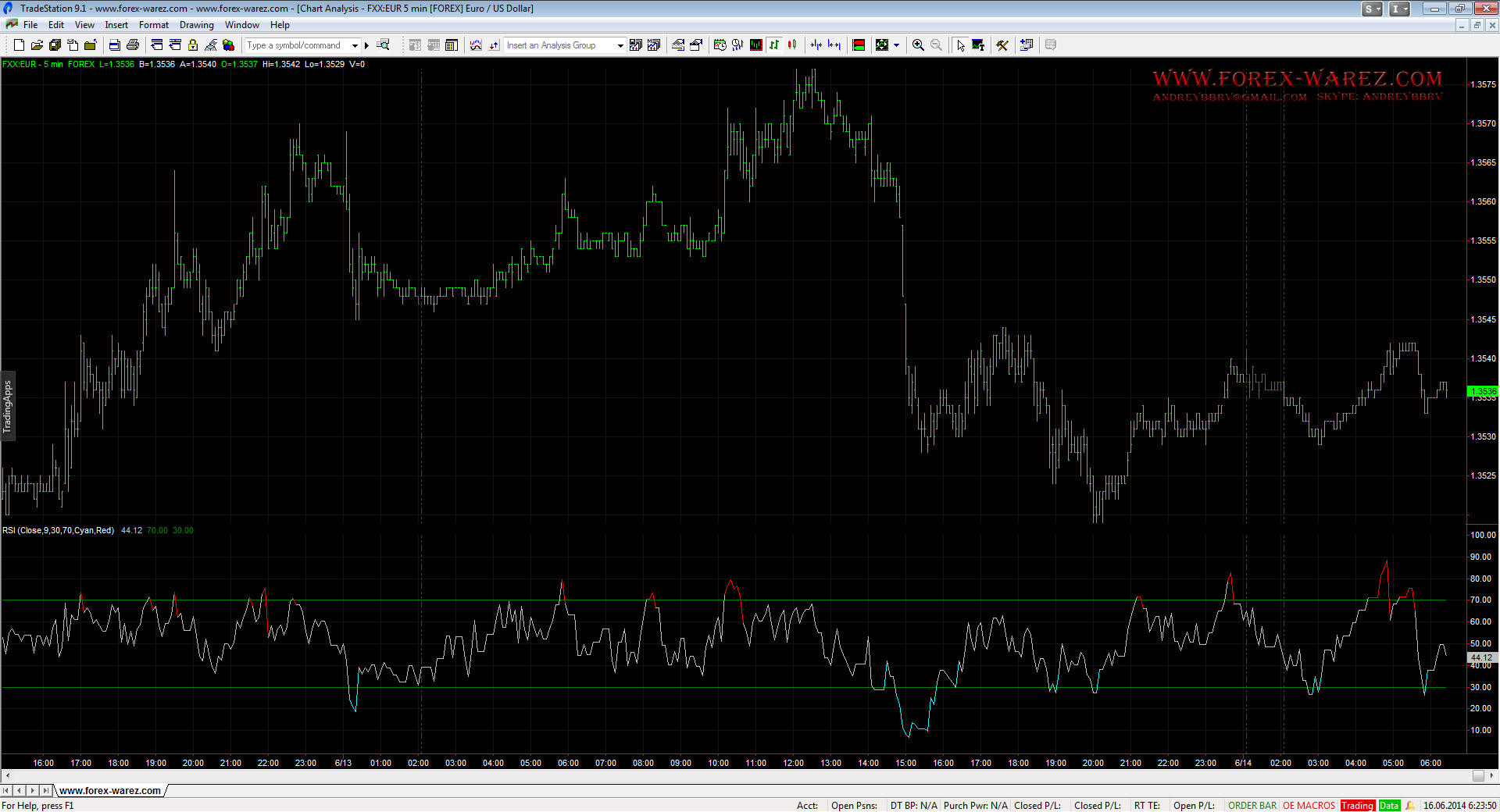Image resolution: width=1500 pixels, height=812 pixels.
Task: Open the Format menu
Action: point(153,25)
